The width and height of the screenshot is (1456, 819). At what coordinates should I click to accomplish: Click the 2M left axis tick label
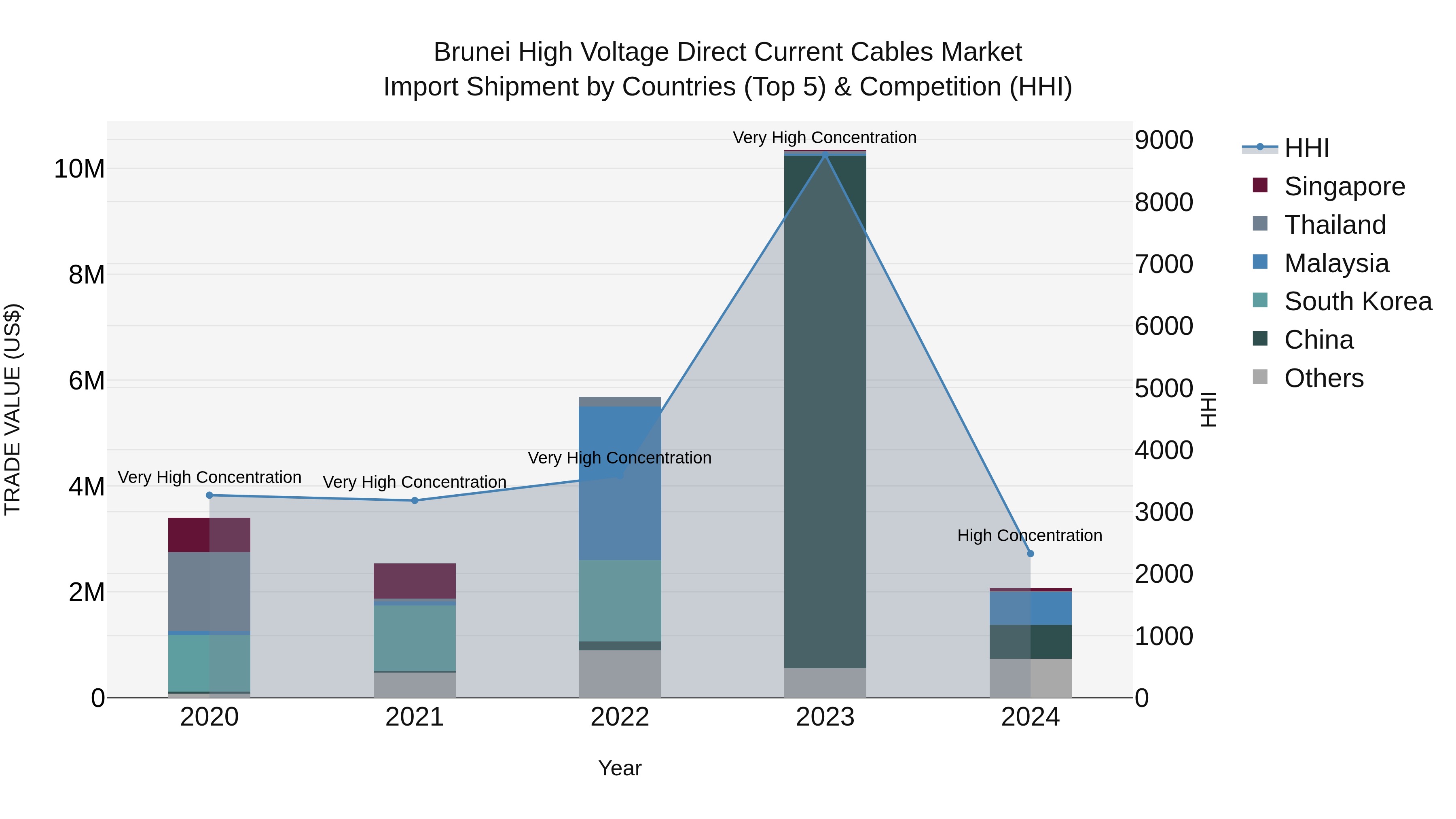click(x=87, y=592)
